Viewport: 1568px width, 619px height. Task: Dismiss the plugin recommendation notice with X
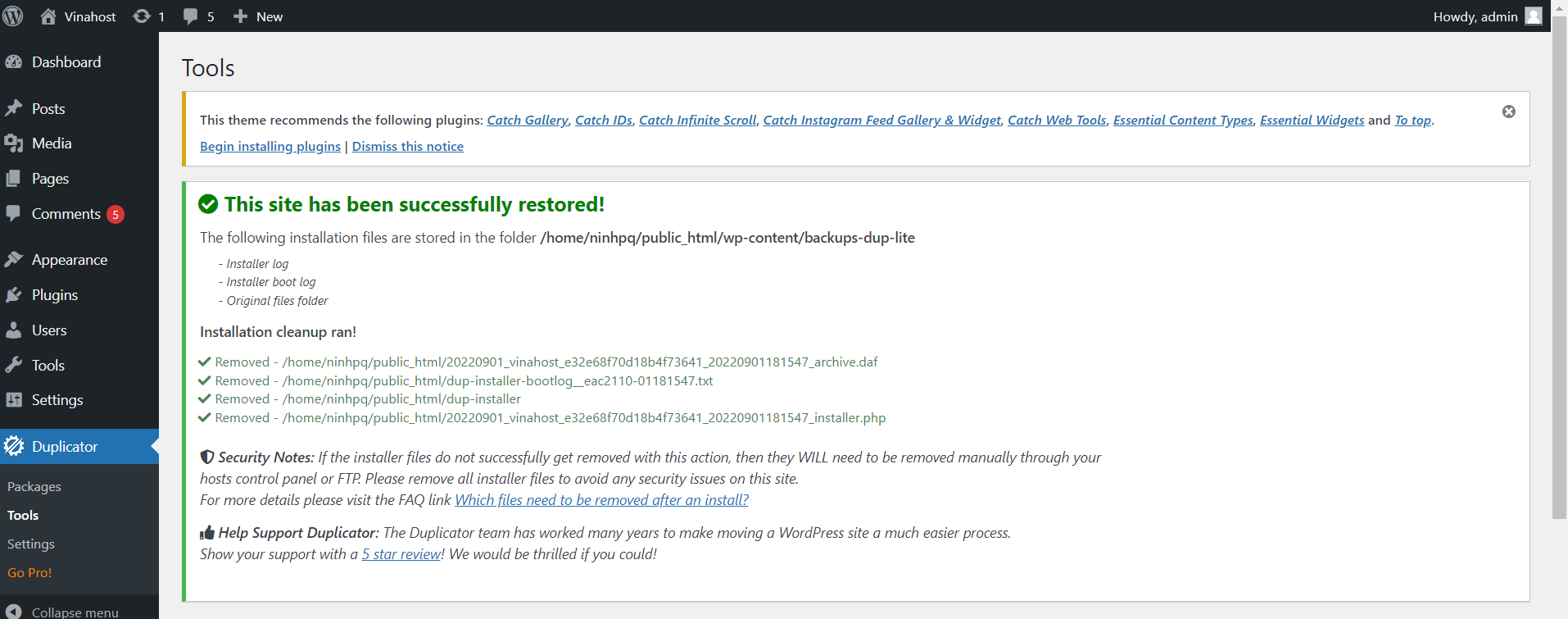(1508, 112)
